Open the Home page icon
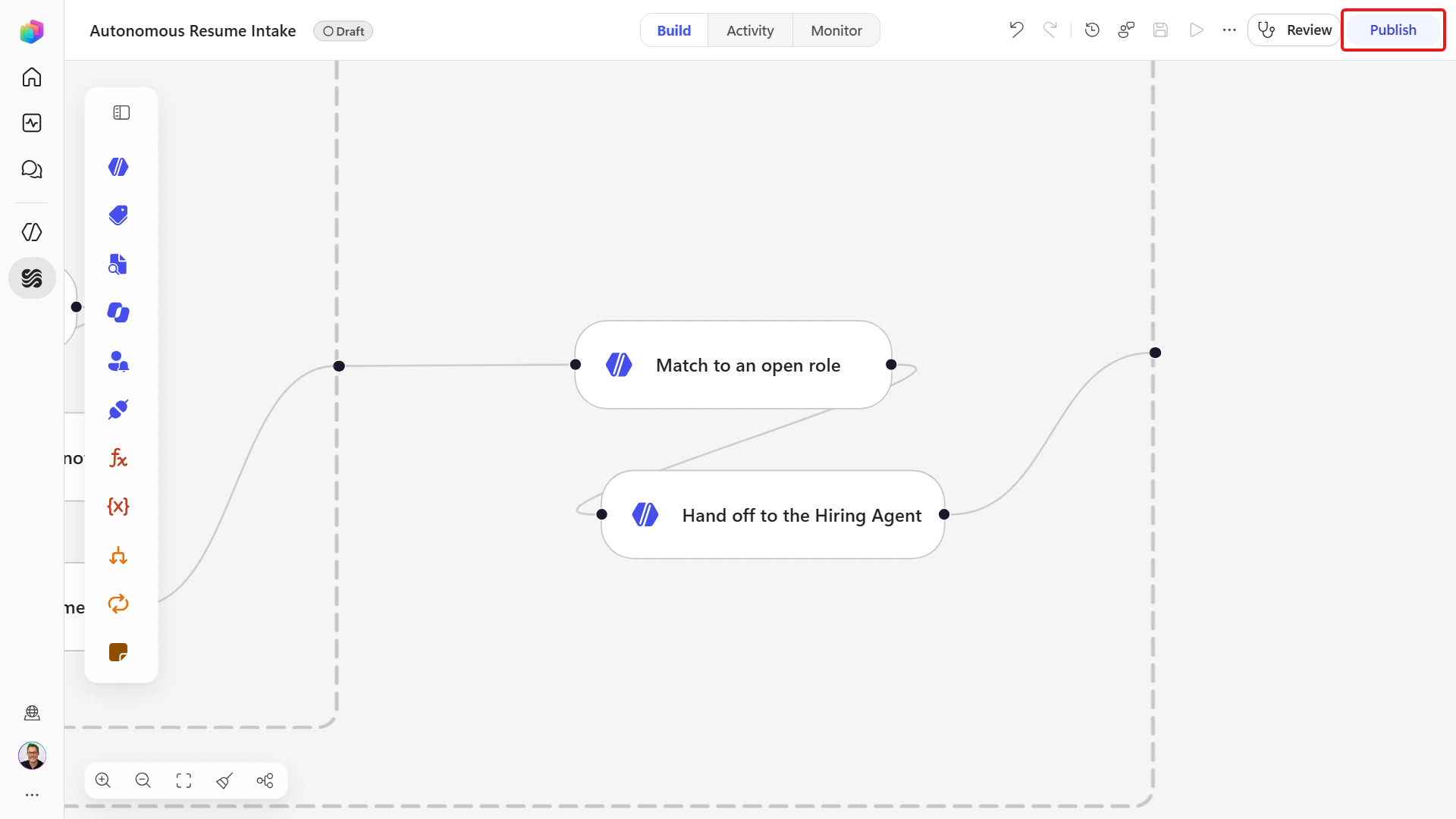 pyautogui.click(x=32, y=77)
